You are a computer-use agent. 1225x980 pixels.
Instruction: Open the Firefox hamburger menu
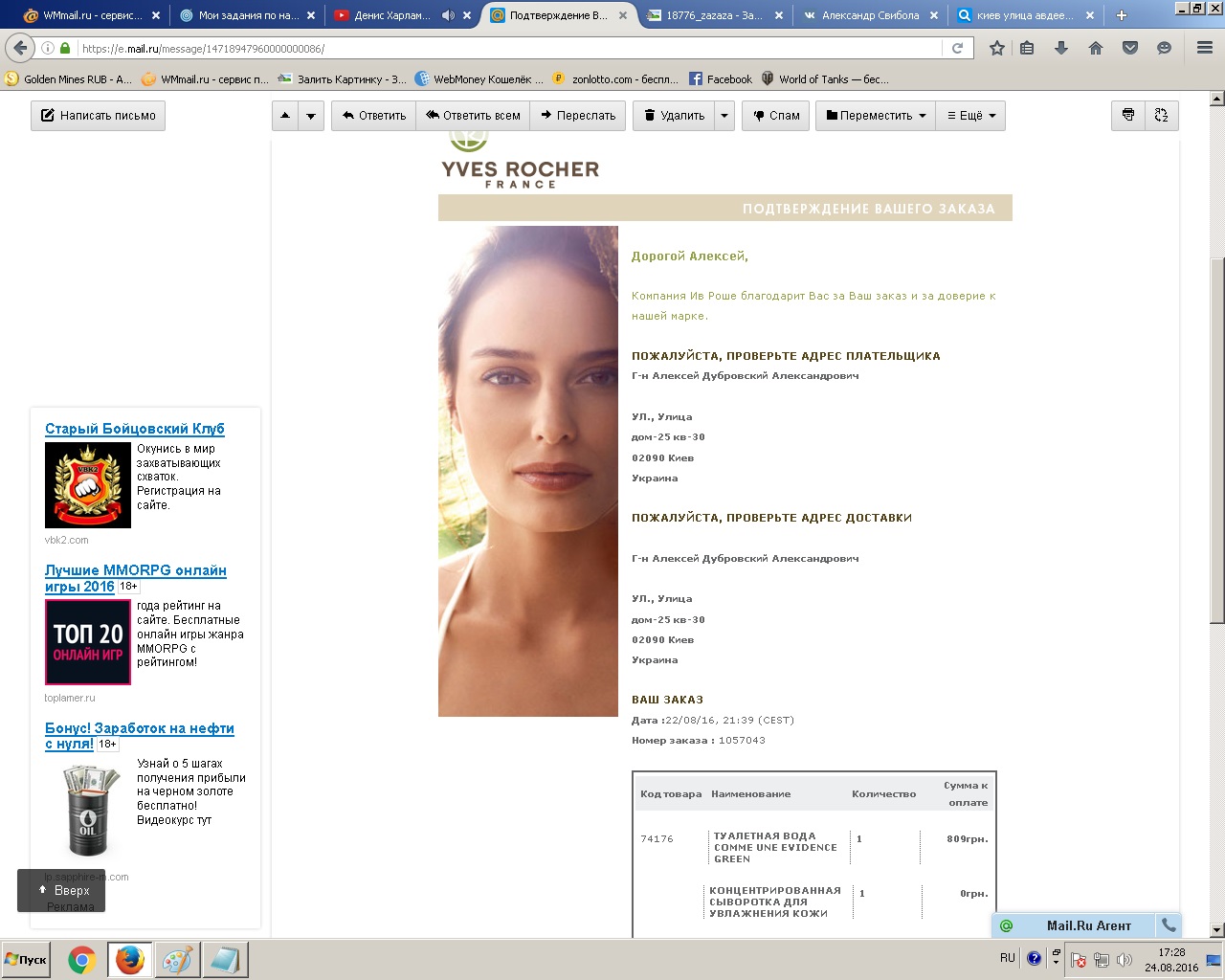point(1205,48)
